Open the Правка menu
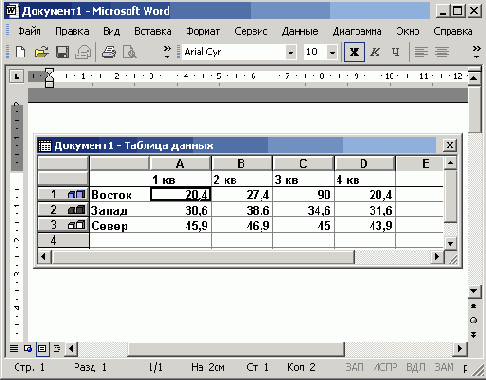 (72, 31)
